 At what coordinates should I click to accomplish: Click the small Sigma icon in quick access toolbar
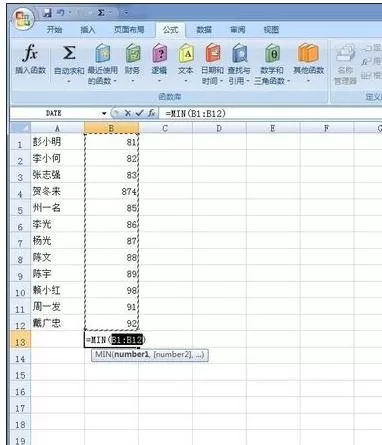(x=101, y=13)
